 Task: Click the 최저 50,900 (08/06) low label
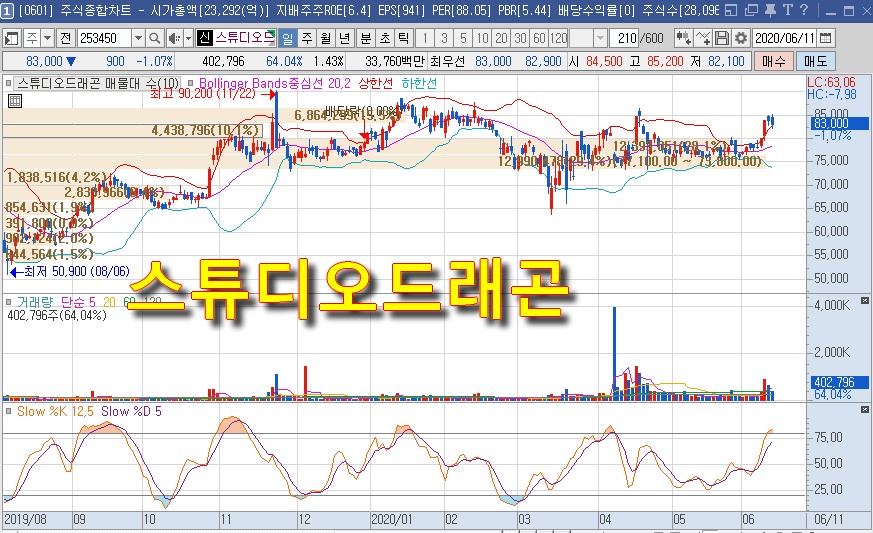(77, 271)
